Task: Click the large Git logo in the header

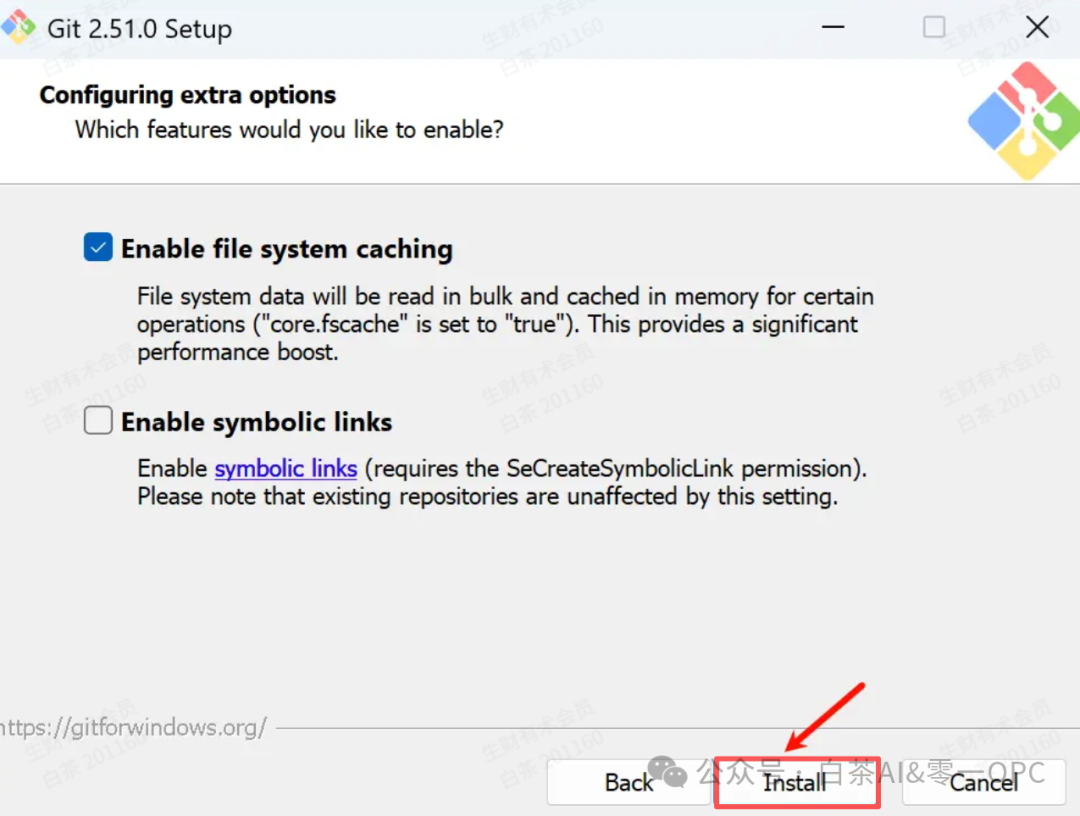Action: click(x=1025, y=121)
